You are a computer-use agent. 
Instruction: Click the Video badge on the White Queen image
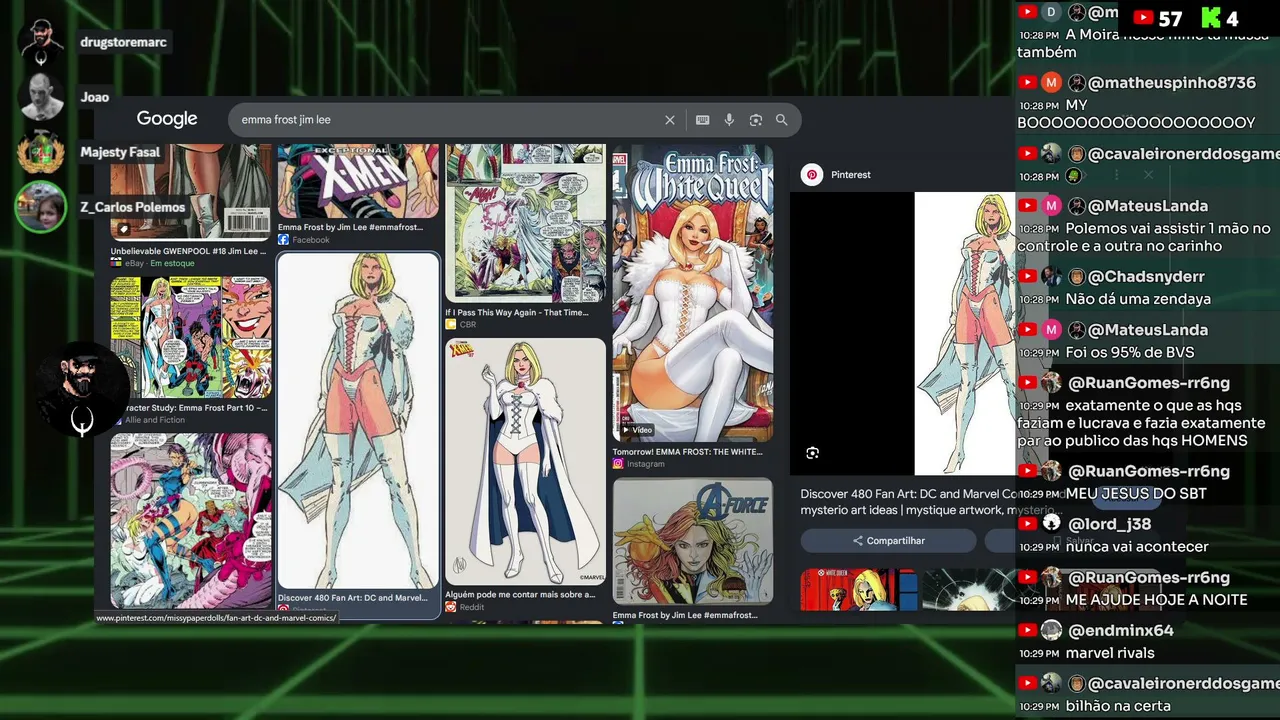click(x=637, y=430)
